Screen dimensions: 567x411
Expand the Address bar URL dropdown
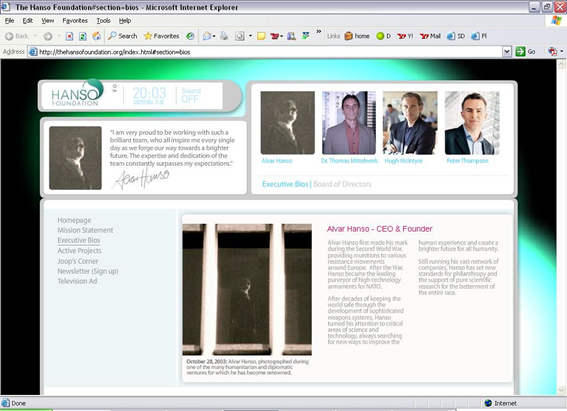pyautogui.click(x=507, y=52)
